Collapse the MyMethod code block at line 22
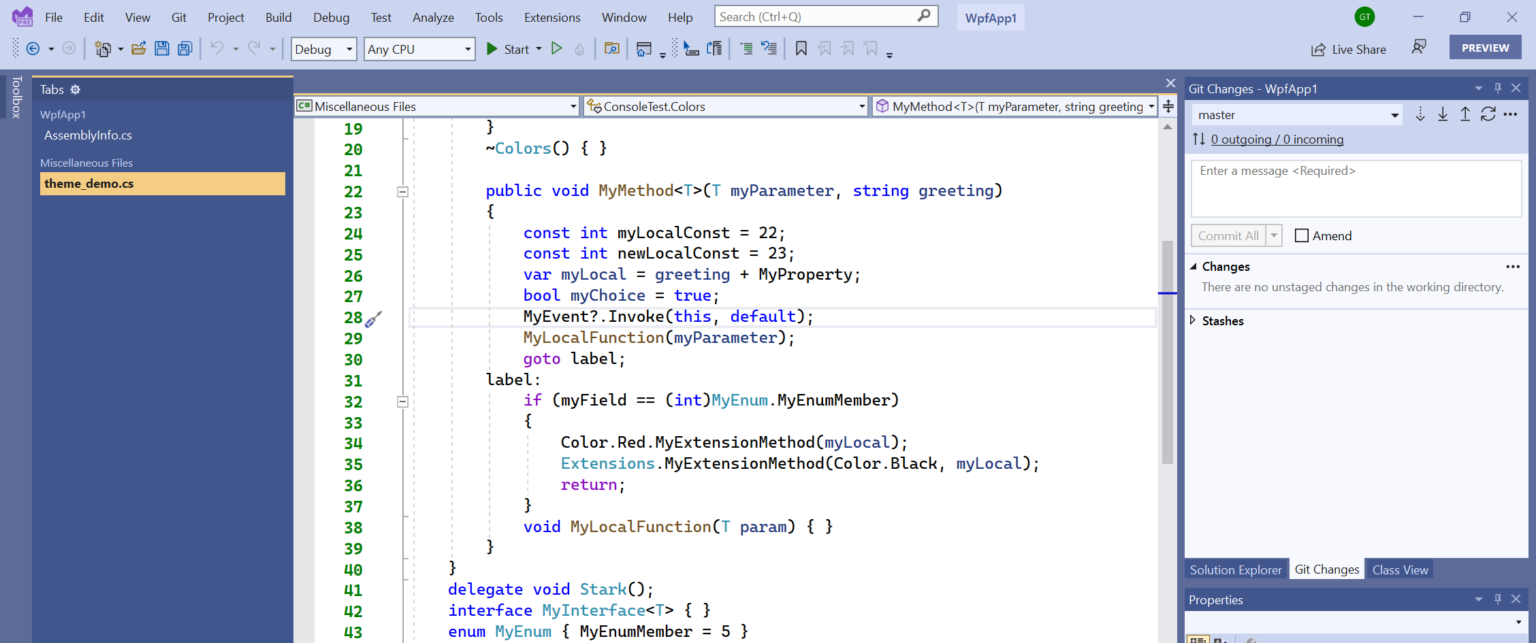 403,191
